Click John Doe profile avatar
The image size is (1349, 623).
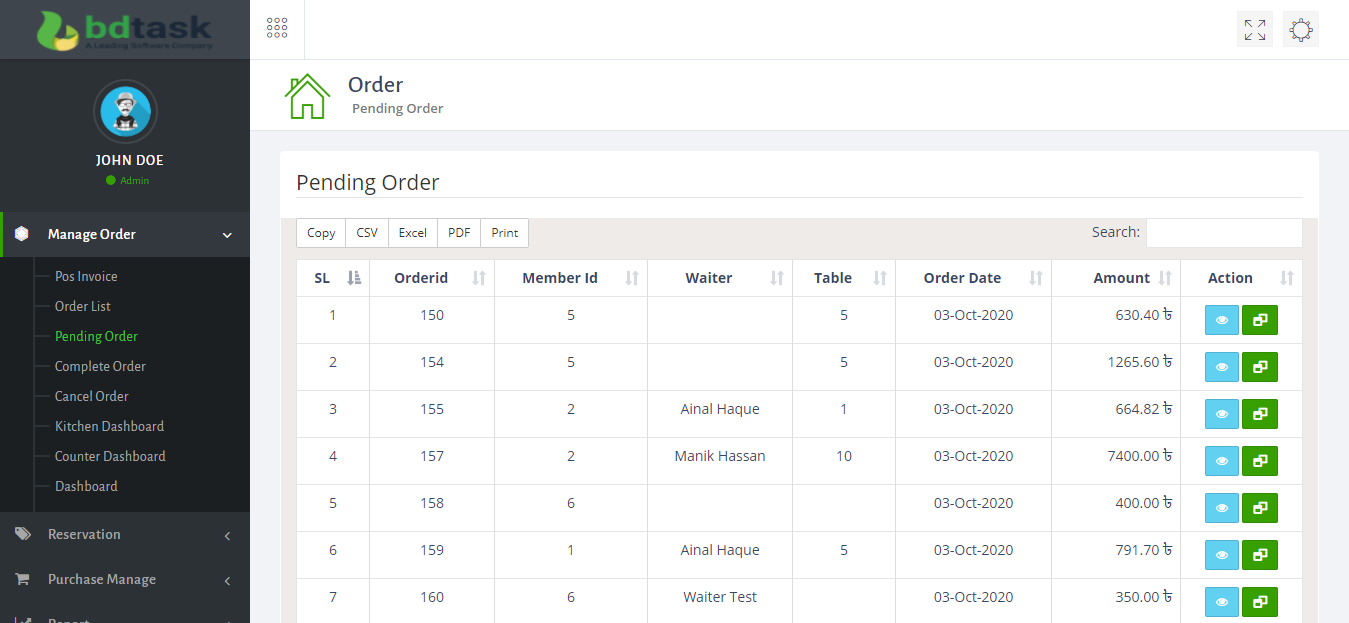point(125,111)
